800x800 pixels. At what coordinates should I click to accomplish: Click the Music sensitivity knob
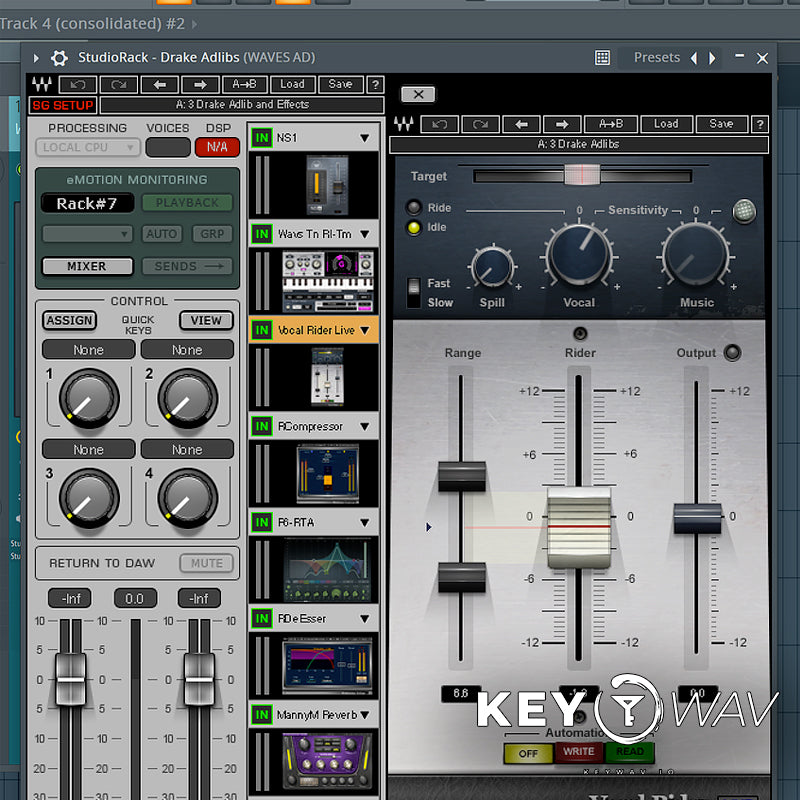click(696, 255)
